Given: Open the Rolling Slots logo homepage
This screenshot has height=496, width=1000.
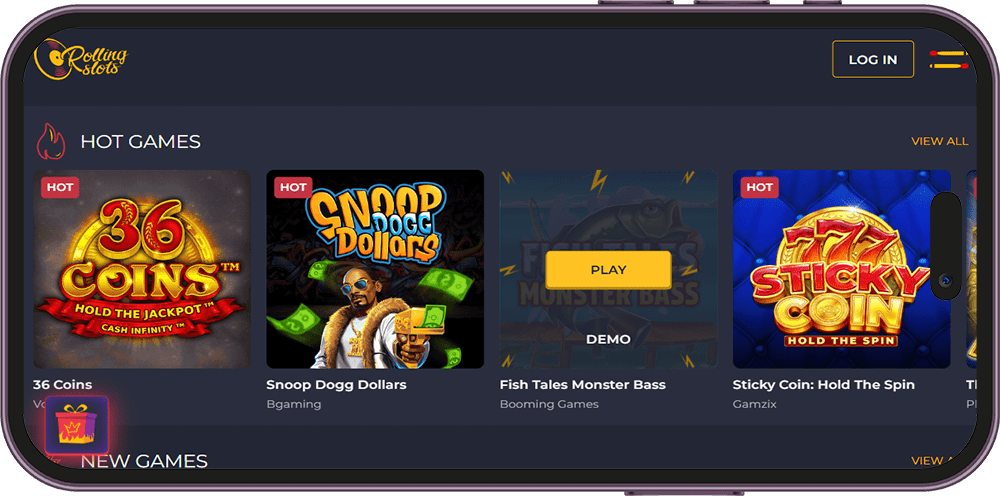Looking at the screenshot, I should [81, 59].
